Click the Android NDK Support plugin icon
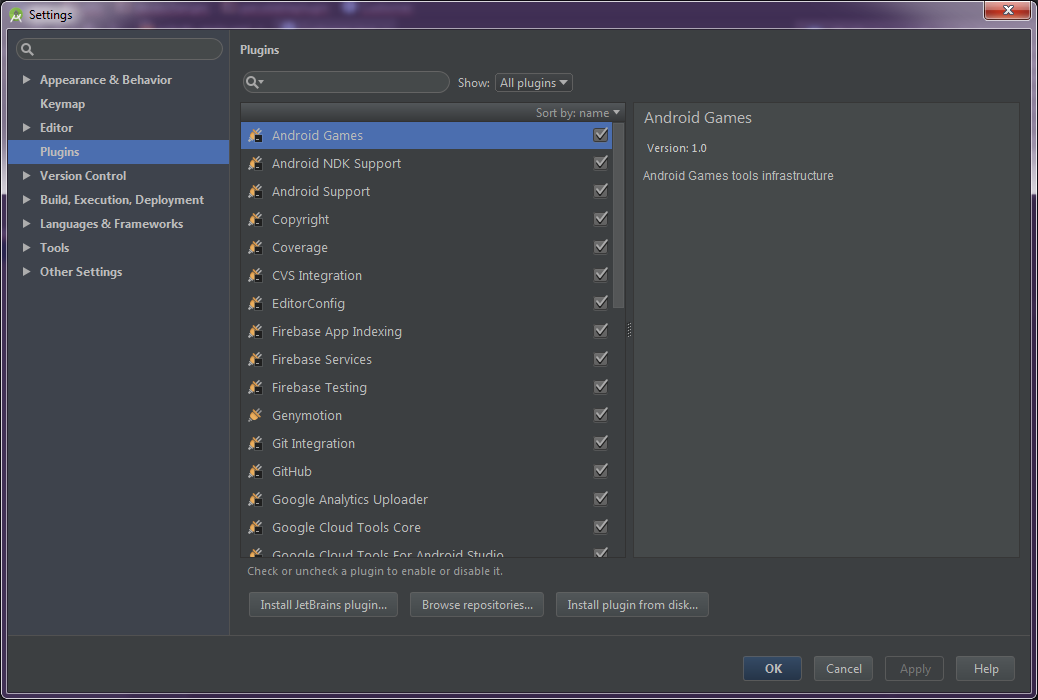The width and height of the screenshot is (1038, 700). click(256, 163)
